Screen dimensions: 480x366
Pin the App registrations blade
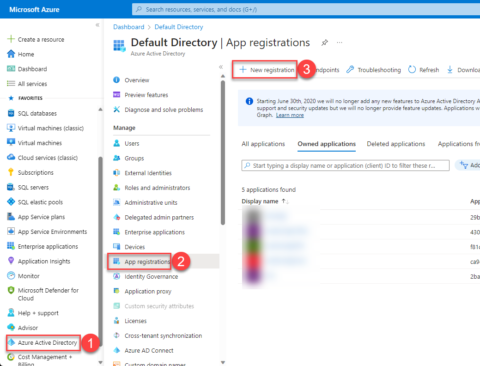pos(324,42)
